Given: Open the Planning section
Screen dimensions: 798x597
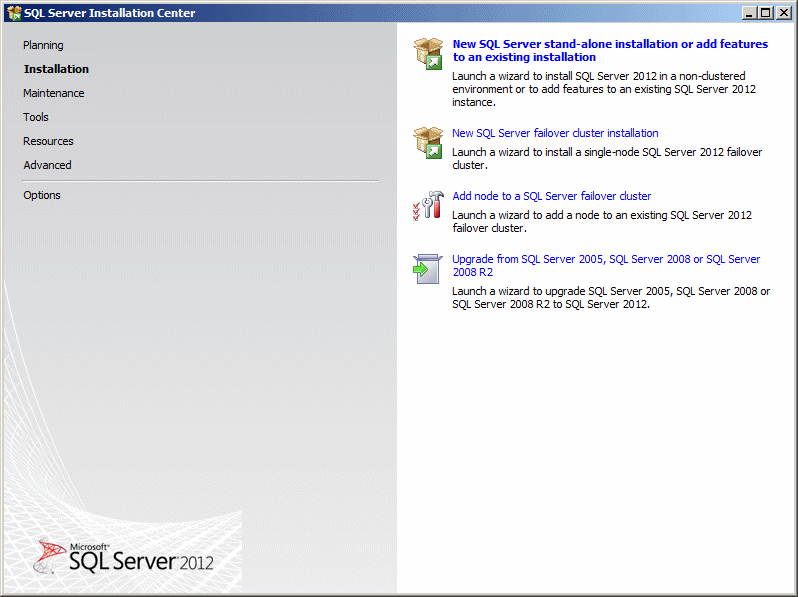Looking at the screenshot, I should coord(43,45).
